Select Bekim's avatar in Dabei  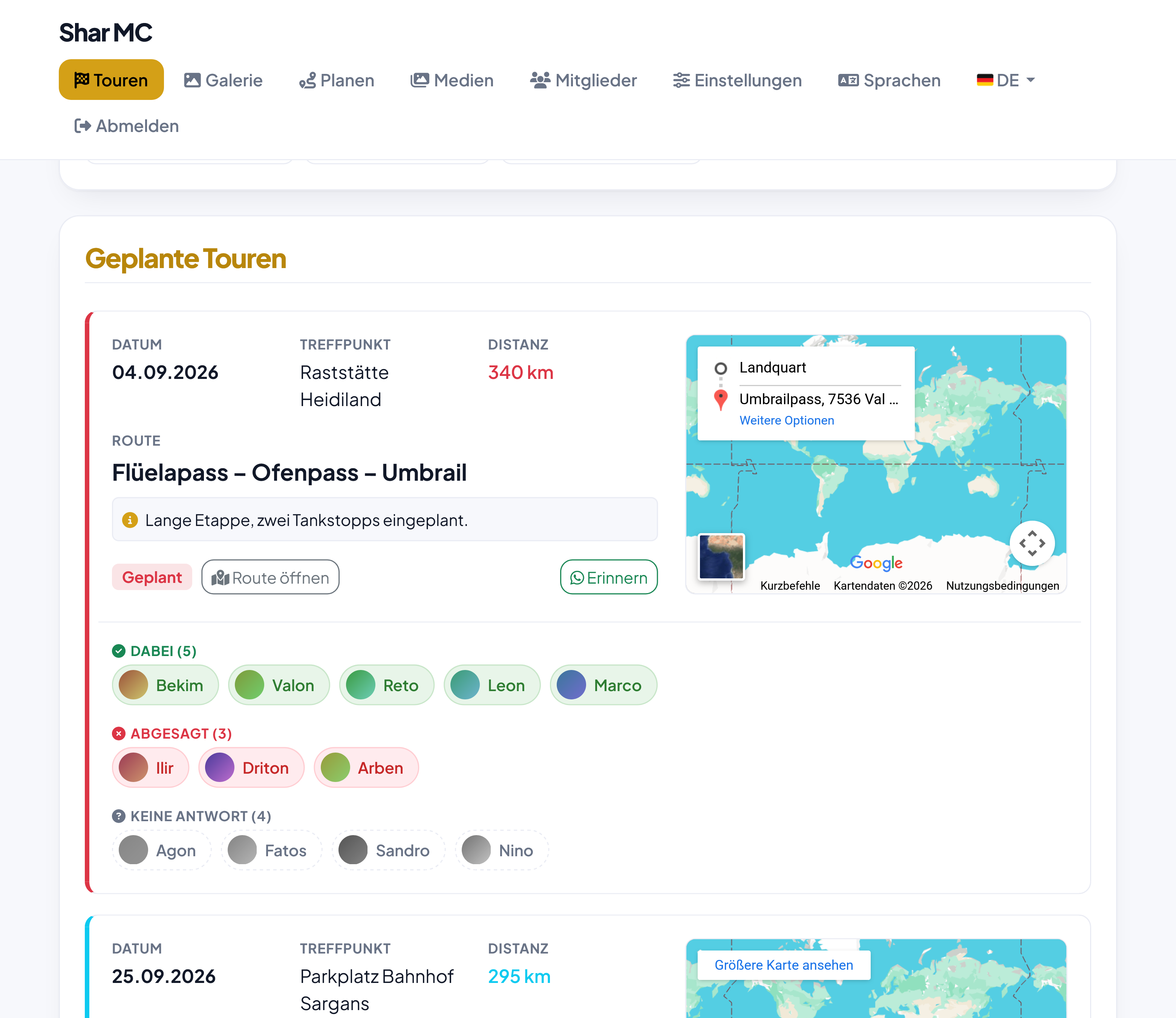click(x=133, y=685)
